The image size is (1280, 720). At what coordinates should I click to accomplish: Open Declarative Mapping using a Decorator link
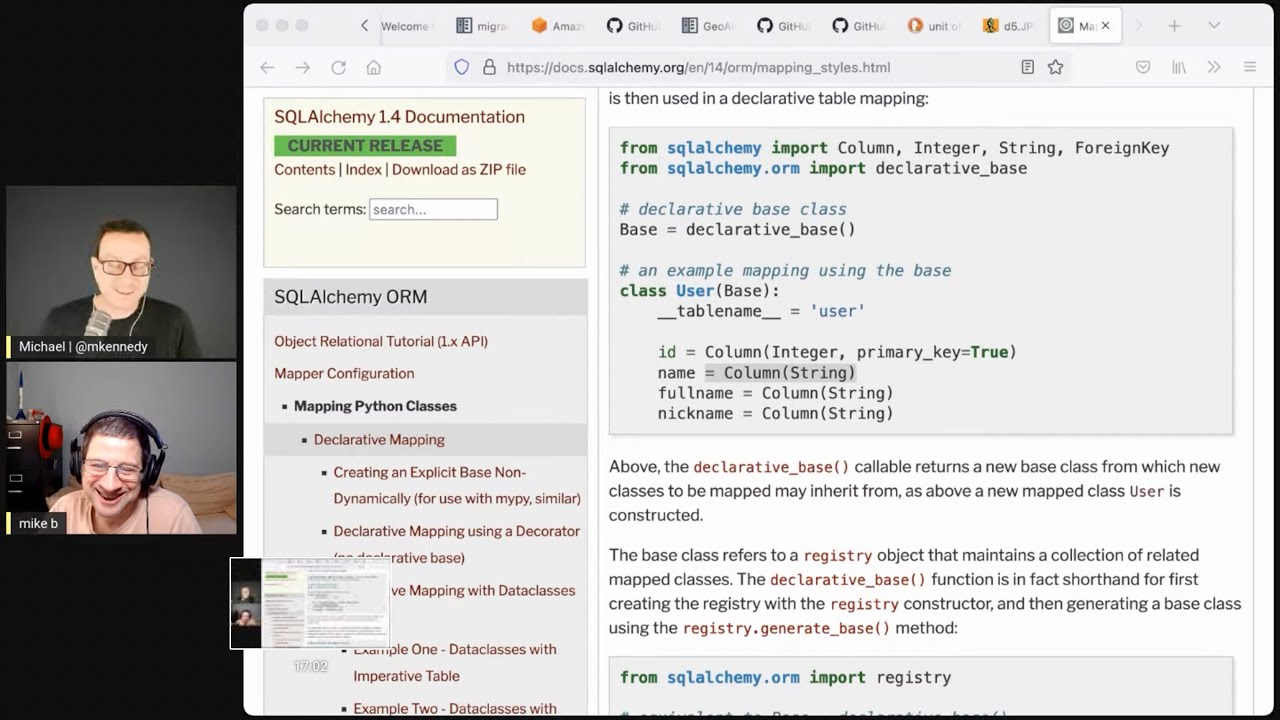click(x=456, y=531)
